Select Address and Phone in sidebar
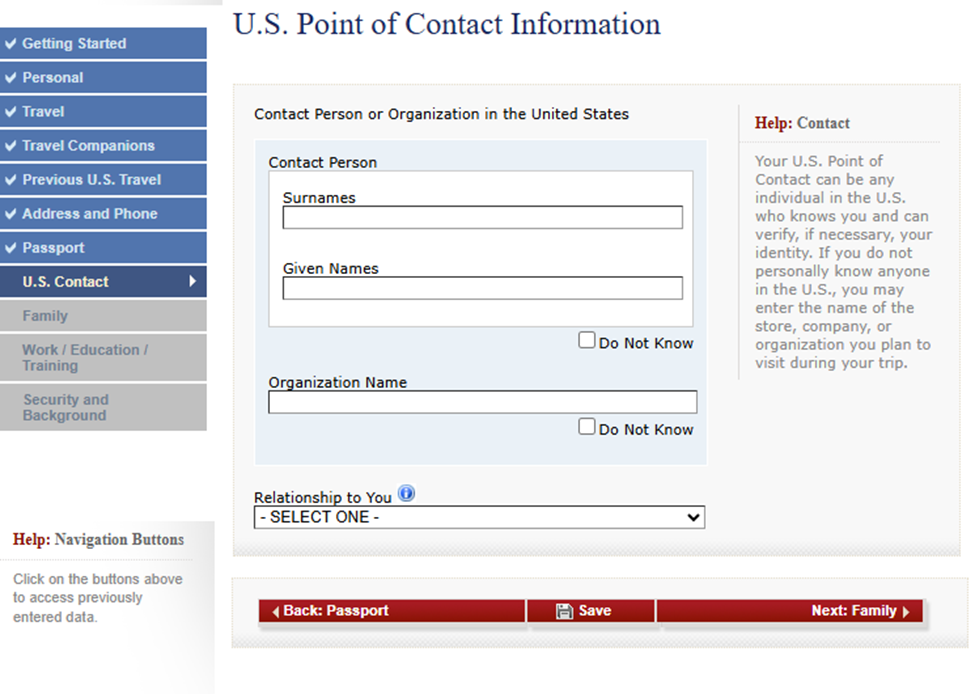The image size is (975, 694). [x=90, y=214]
